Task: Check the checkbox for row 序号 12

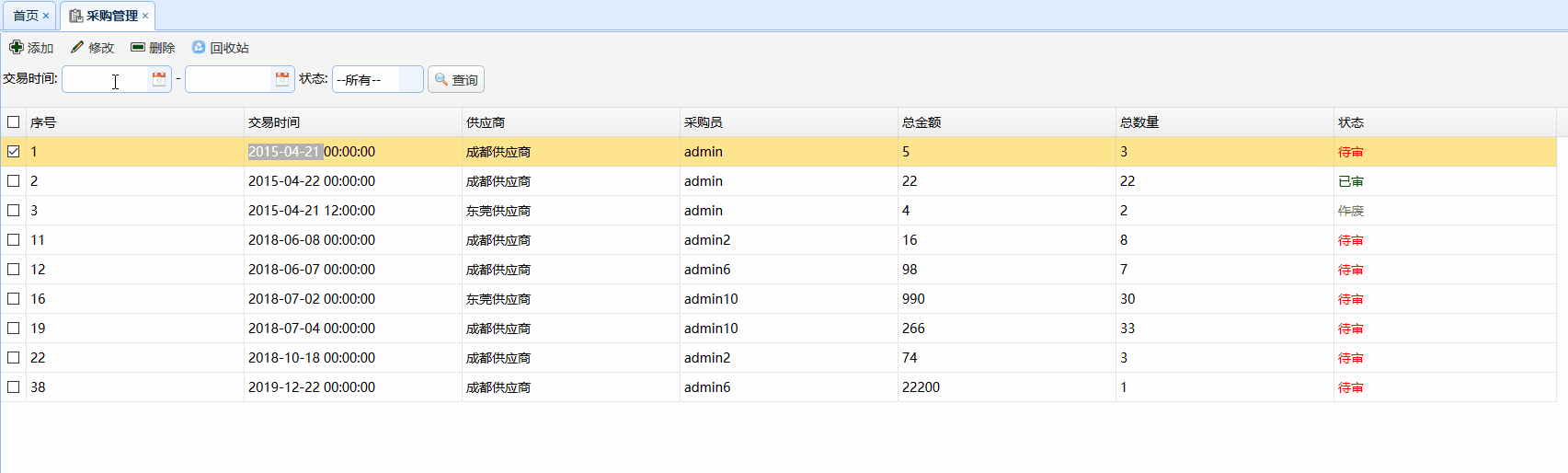Action: point(14,269)
